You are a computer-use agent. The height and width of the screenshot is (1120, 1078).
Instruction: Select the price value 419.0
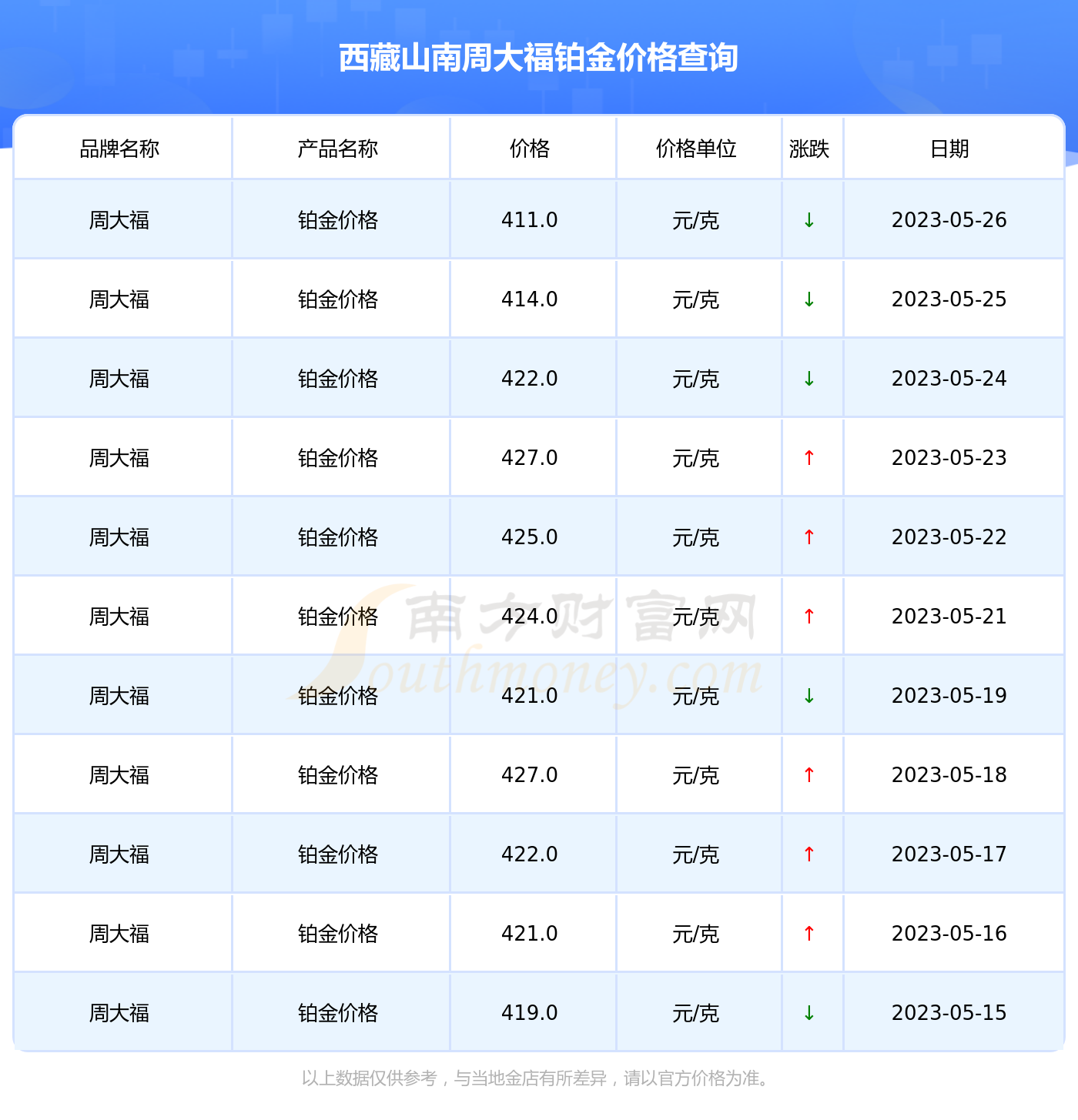click(x=530, y=1013)
